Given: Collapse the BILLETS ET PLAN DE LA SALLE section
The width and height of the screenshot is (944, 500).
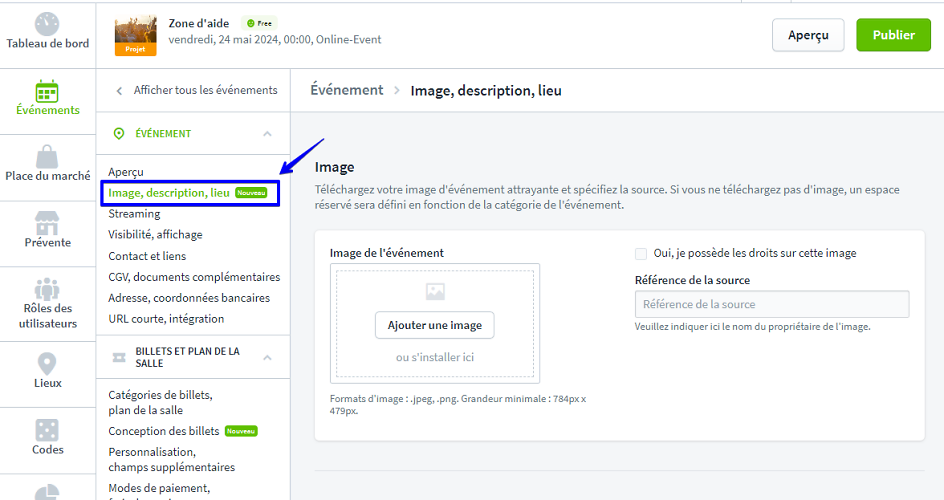Looking at the screenshot, I should [x=267, y=357].
